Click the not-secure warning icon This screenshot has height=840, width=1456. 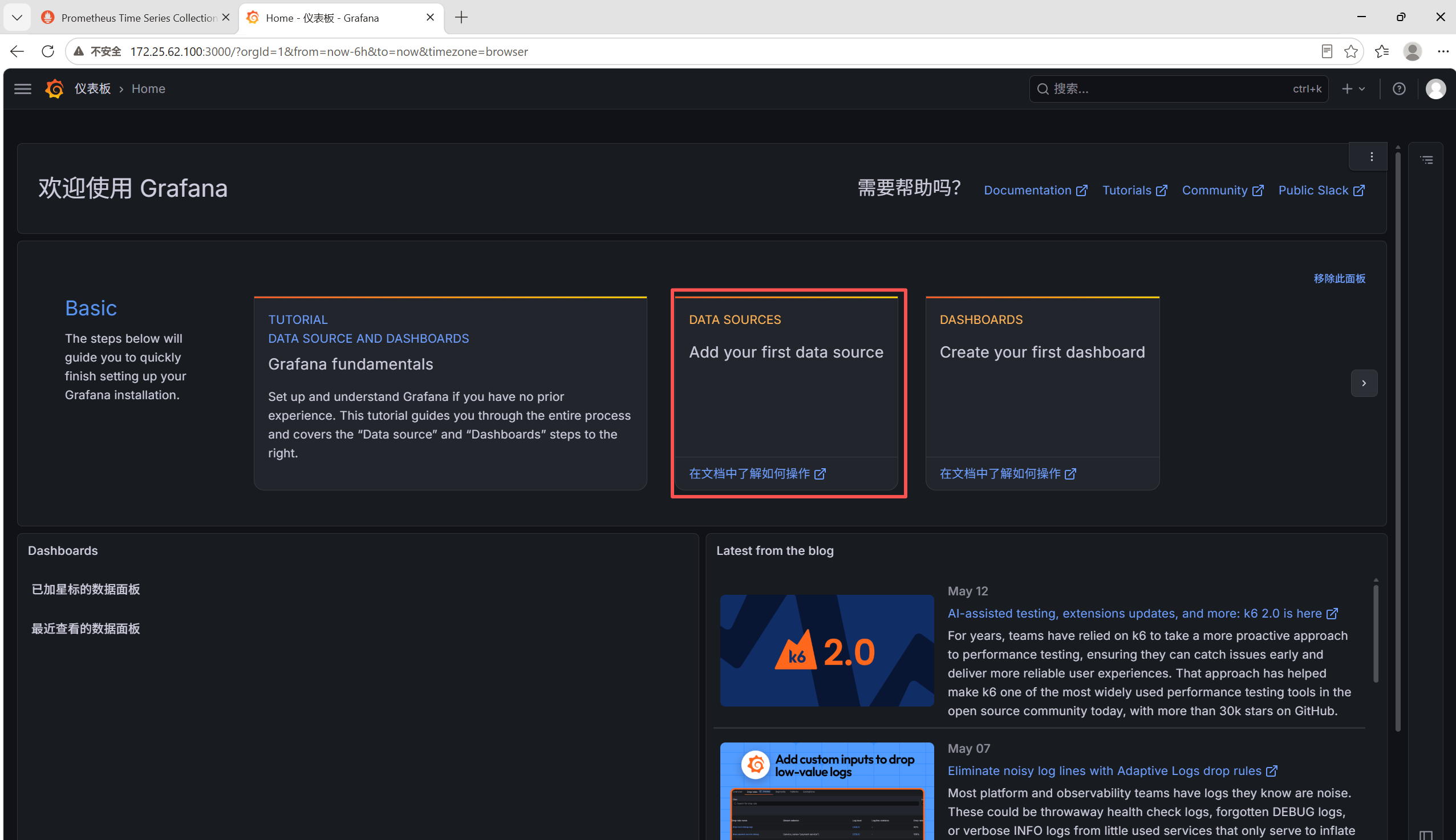(79, 51)
